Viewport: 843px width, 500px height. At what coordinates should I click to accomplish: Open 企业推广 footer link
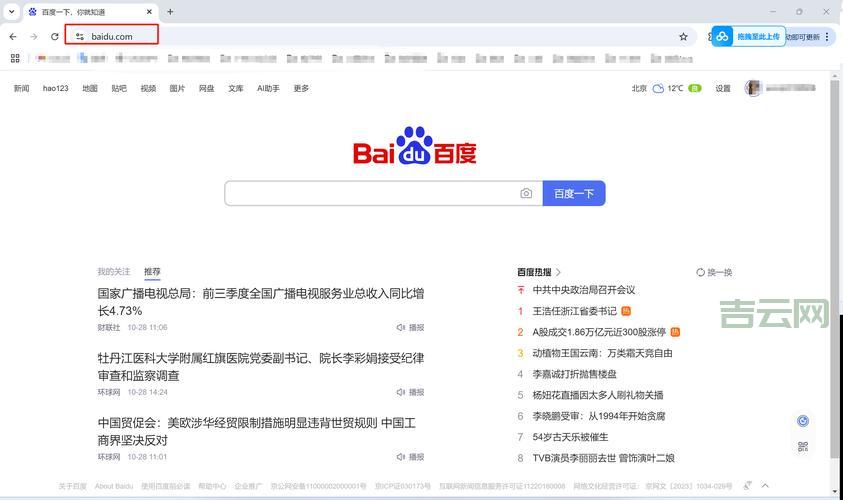coord(248,486)
